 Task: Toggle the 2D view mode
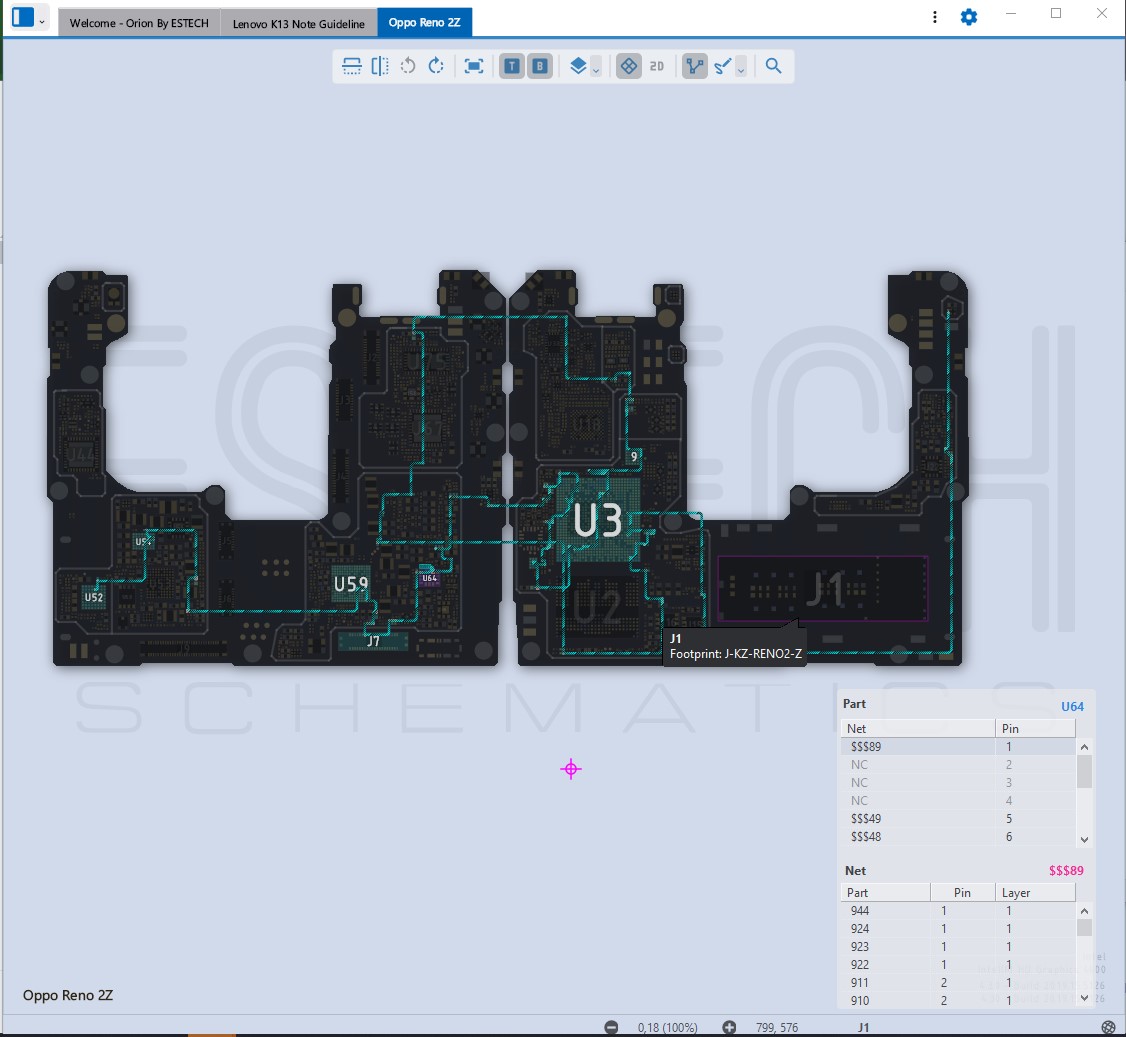[x=657, y=66]
